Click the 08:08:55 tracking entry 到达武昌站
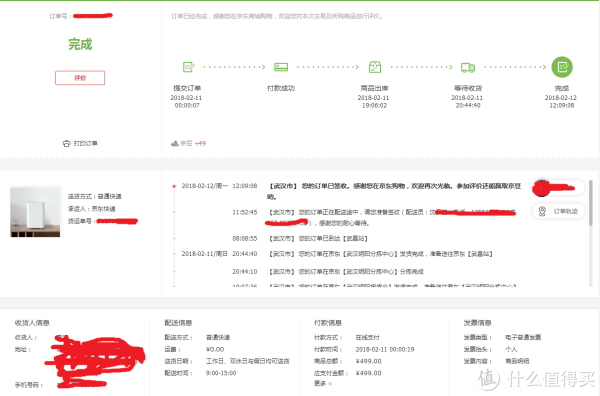This screenshot has height=396, width=600. click(300, 238)
